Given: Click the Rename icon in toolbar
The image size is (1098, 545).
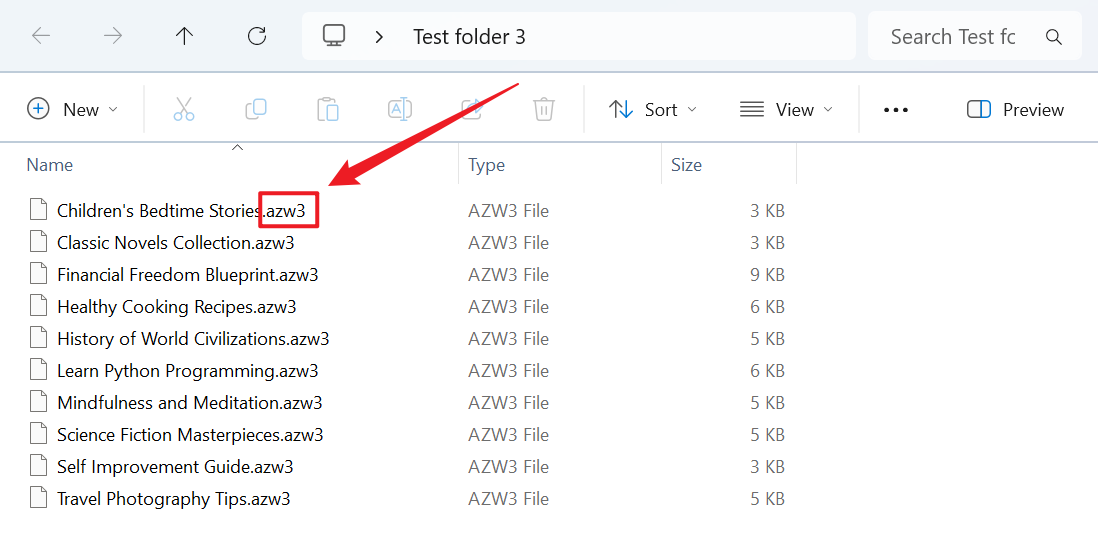Looking at the screenshot, I should pyautogui.click(x=400, y=110).
